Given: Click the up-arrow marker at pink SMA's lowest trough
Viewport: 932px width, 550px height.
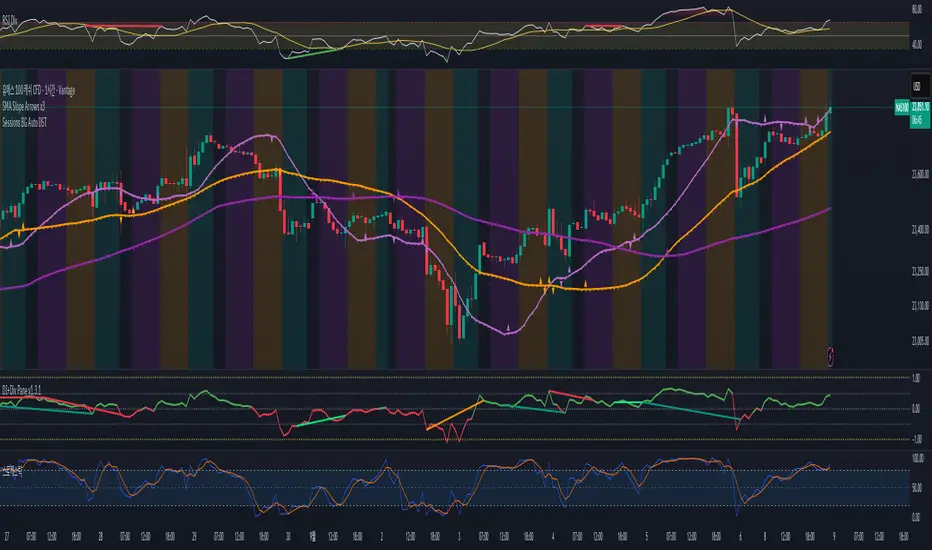Looking at the screenshot, I should (x=511, y=326).
